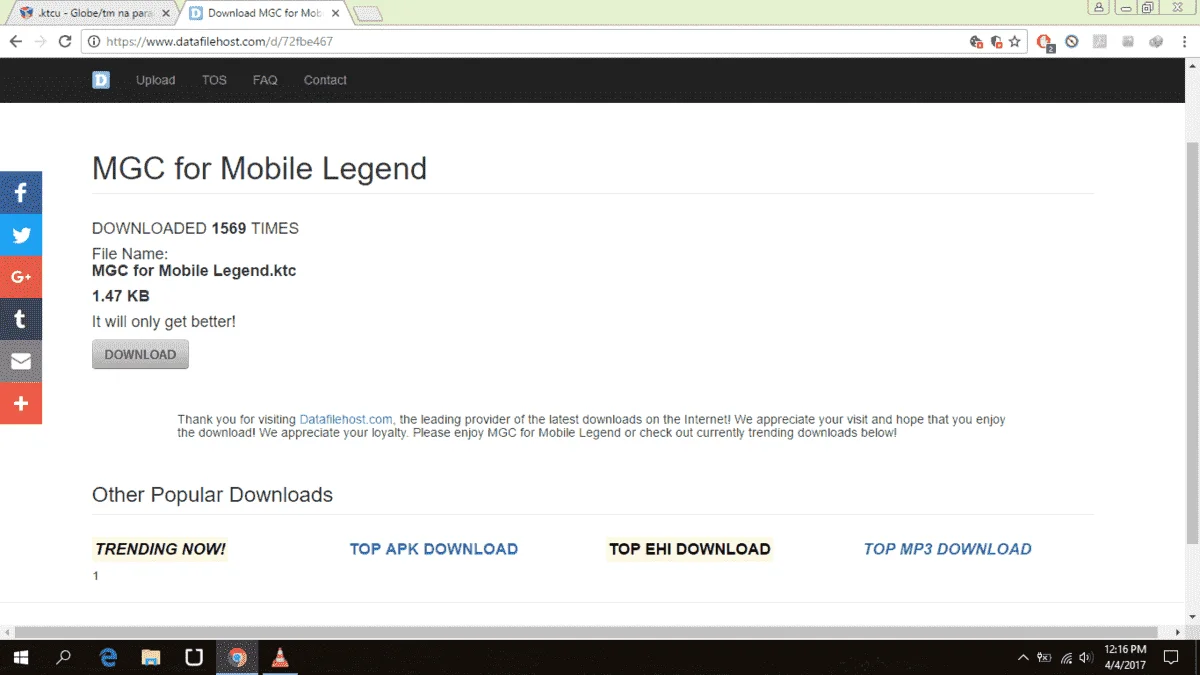Click TRENDING NOW! heading

pyautogui.click(x=160, y=549)
